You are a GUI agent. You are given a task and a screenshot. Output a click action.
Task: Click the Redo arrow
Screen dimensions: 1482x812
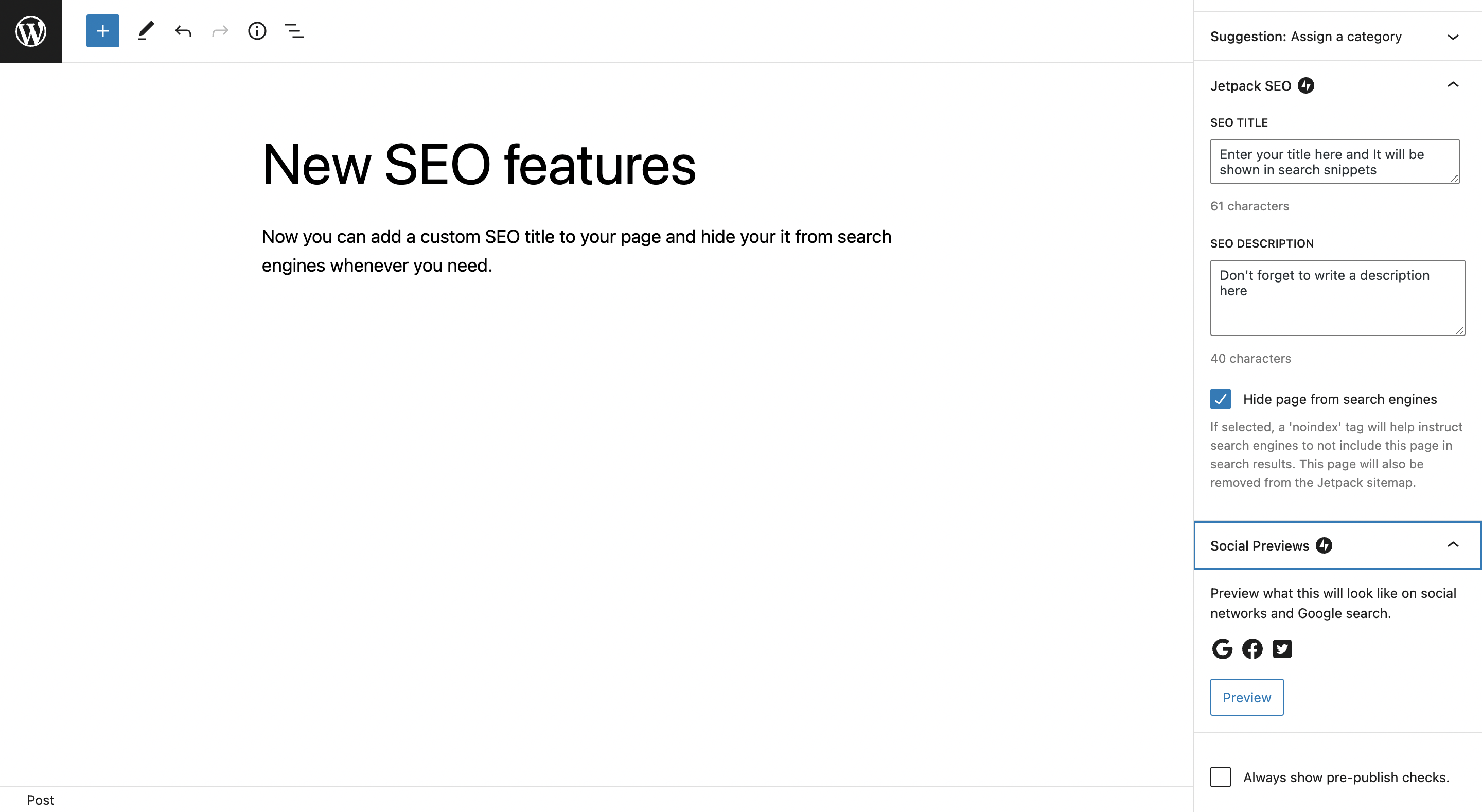pyautogui.click(x=220, y=31)
